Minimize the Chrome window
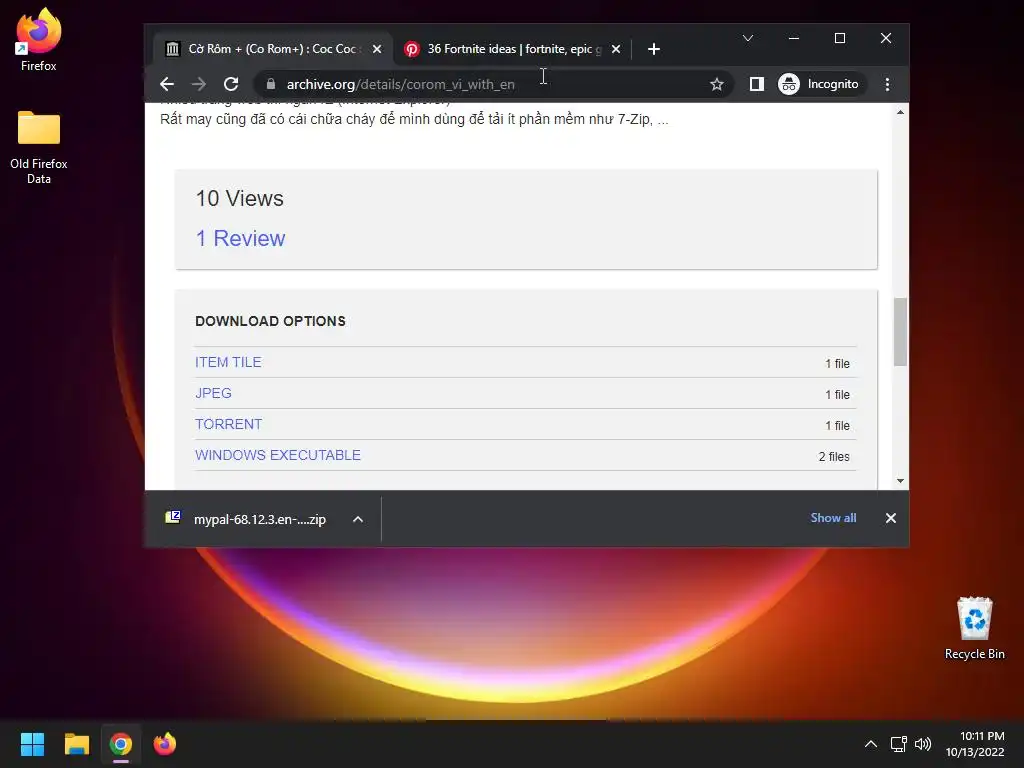The image size is (1024, 768). (x=793, y=38)
